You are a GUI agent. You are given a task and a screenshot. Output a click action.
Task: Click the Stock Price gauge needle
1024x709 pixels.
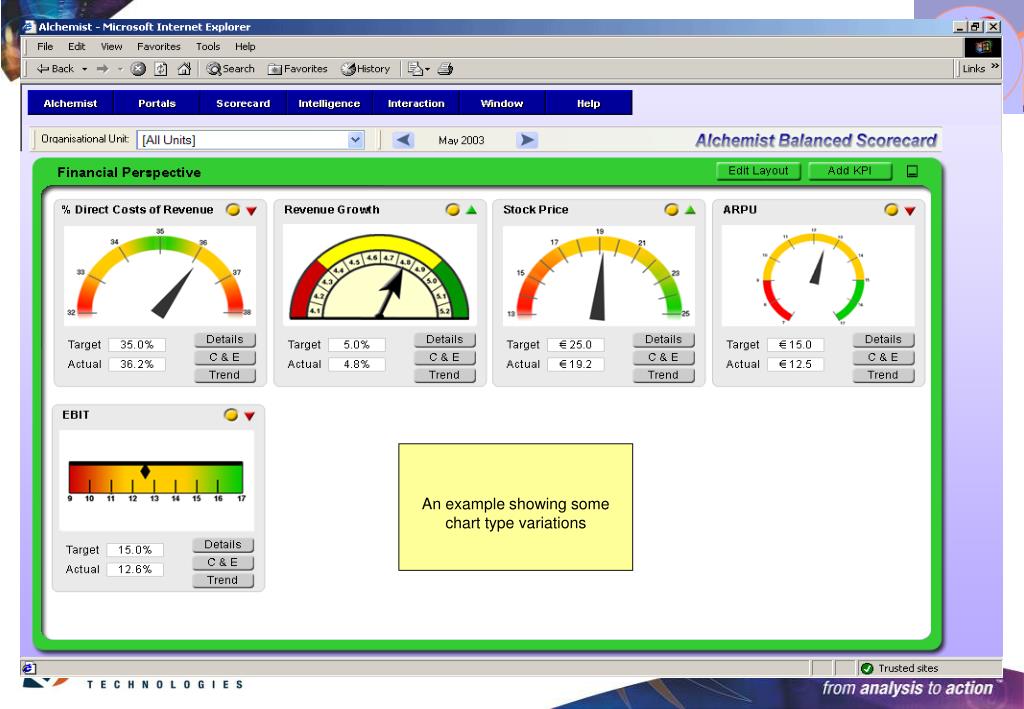(x=598, y=286)
